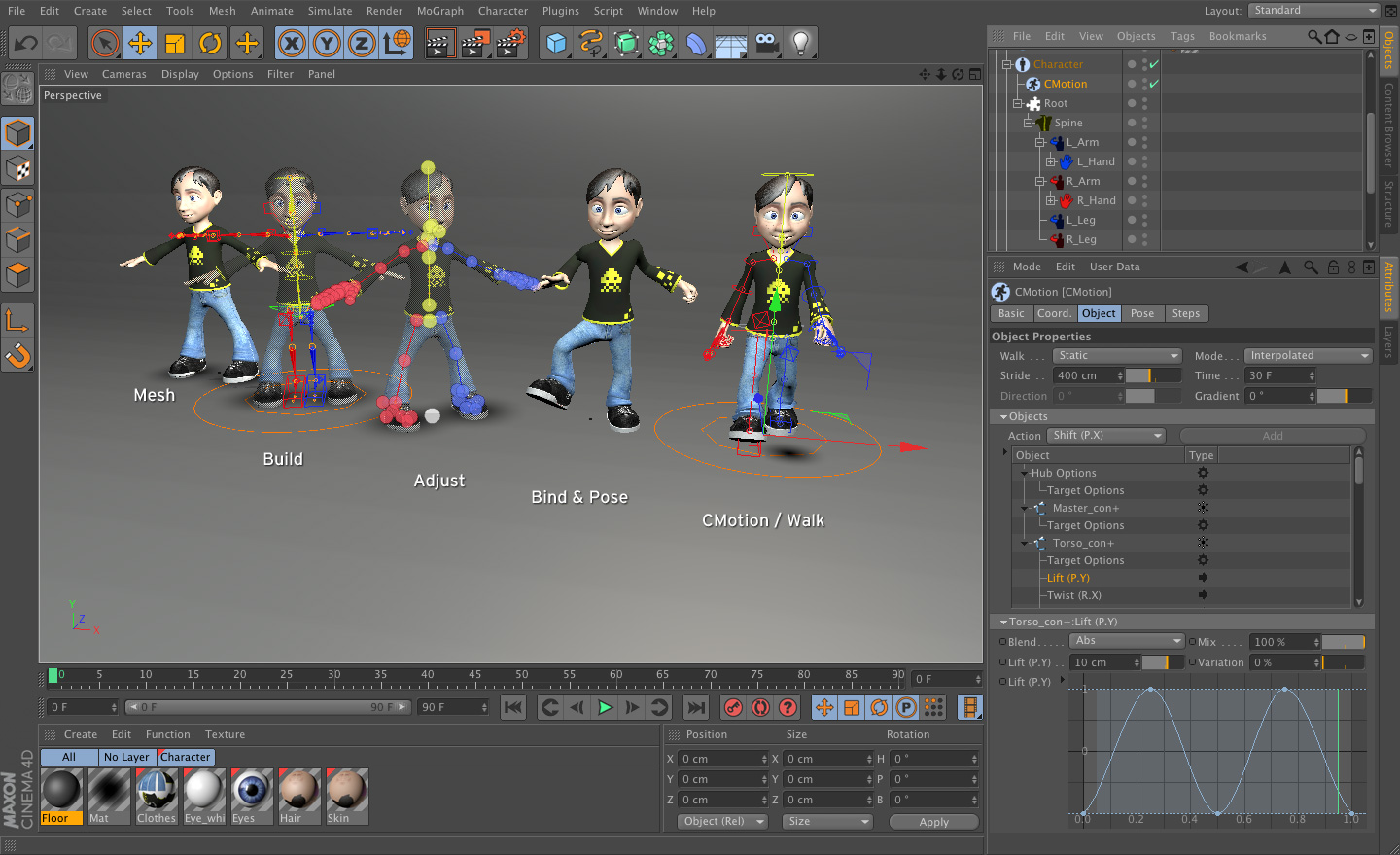
Task: Toggle the CMotion enable checkmark
Action: coord(1154,84)
